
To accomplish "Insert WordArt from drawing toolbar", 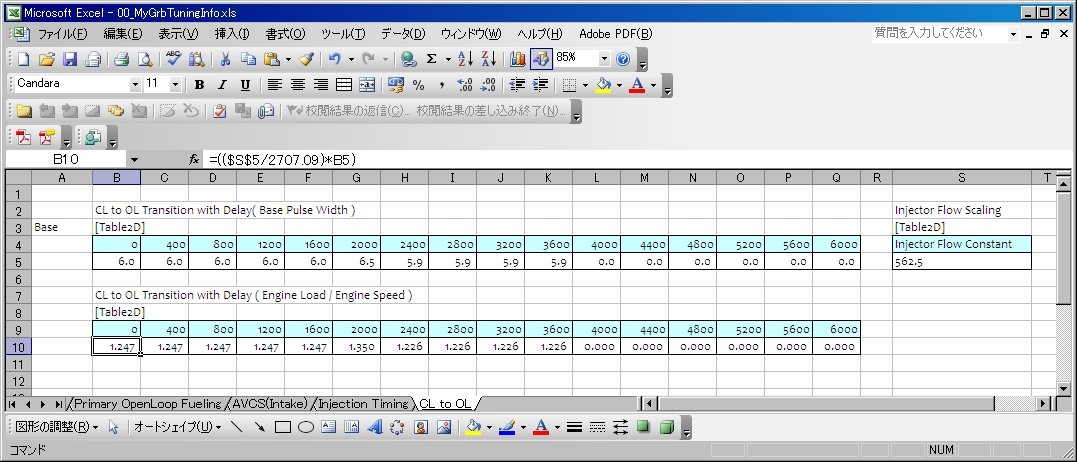I will [374, 427].
